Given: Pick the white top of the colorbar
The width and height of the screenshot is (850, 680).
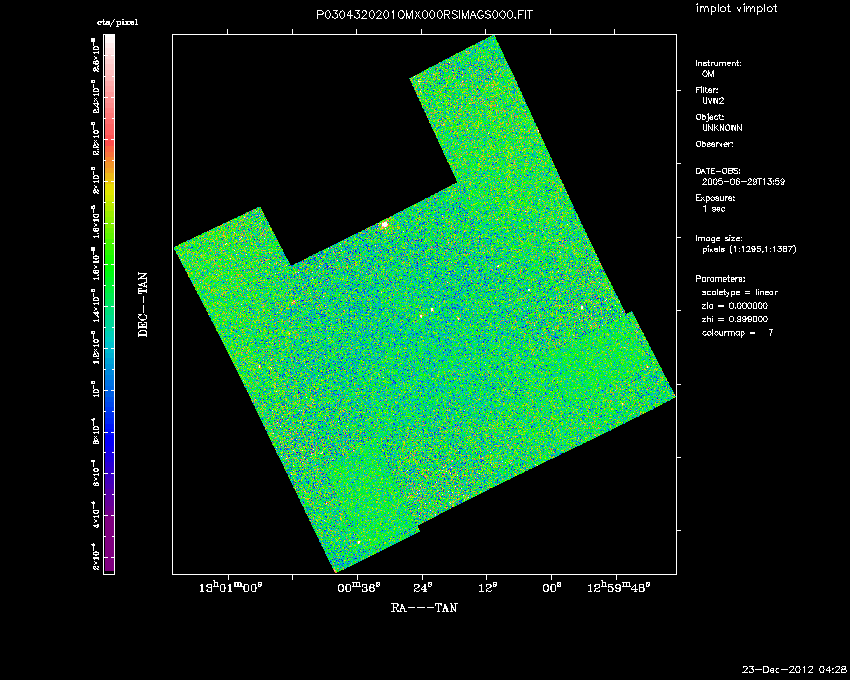Looking at the screenshot, I should point(109,41).
